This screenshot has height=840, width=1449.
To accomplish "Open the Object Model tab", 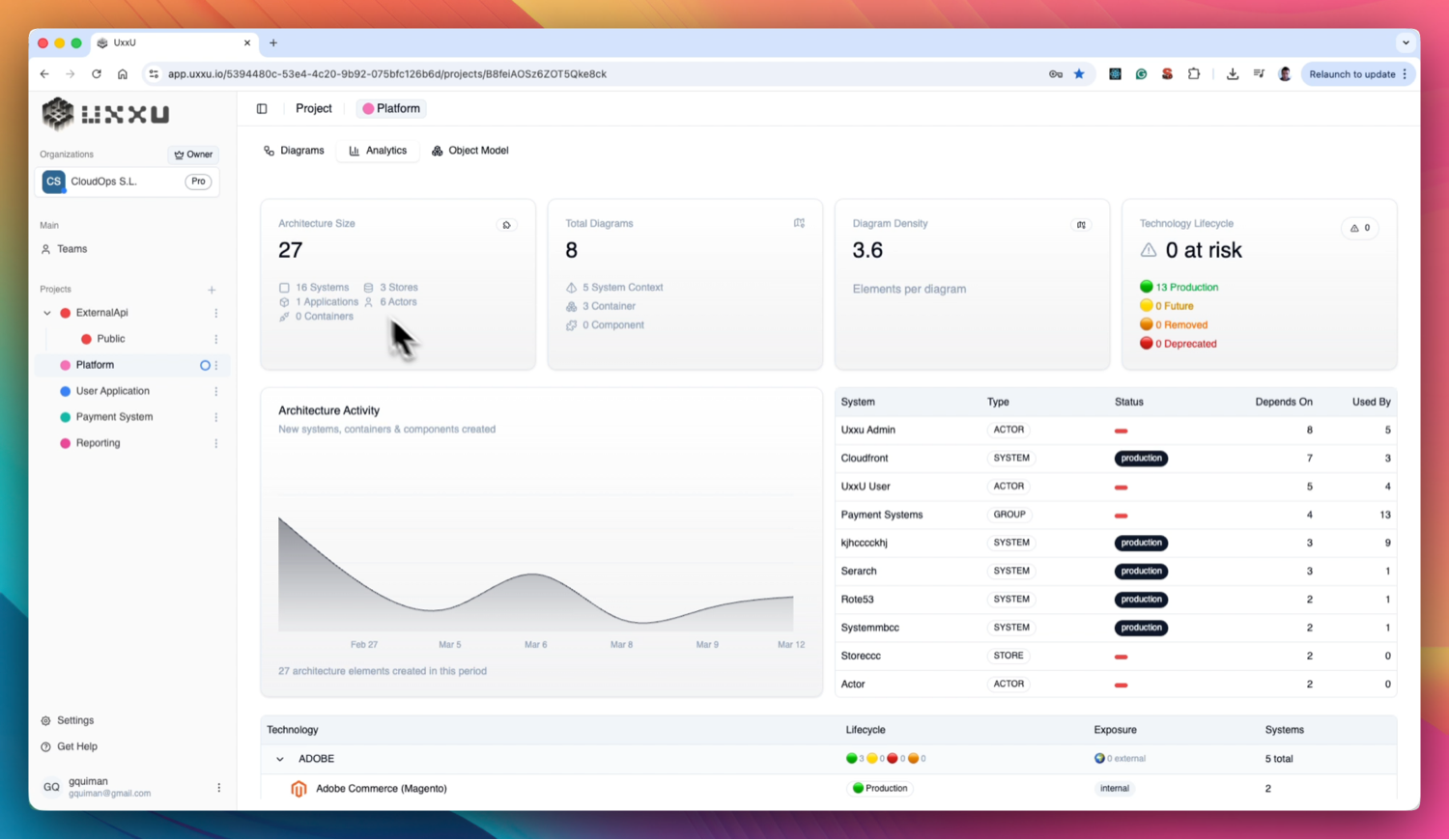I will pyautogui.click(x=470, y=151).
